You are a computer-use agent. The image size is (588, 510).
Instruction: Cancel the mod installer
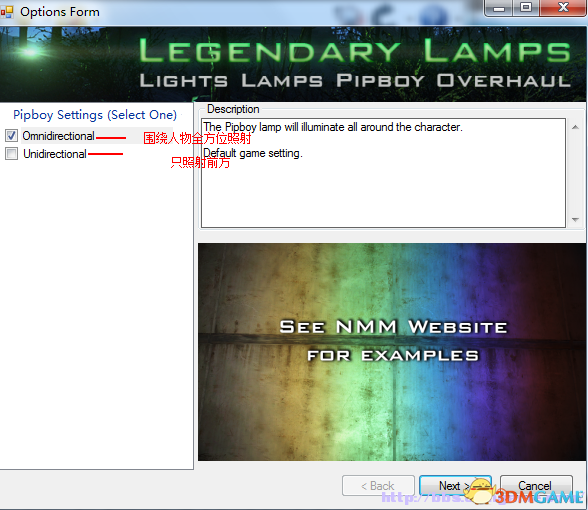(536, 486)
